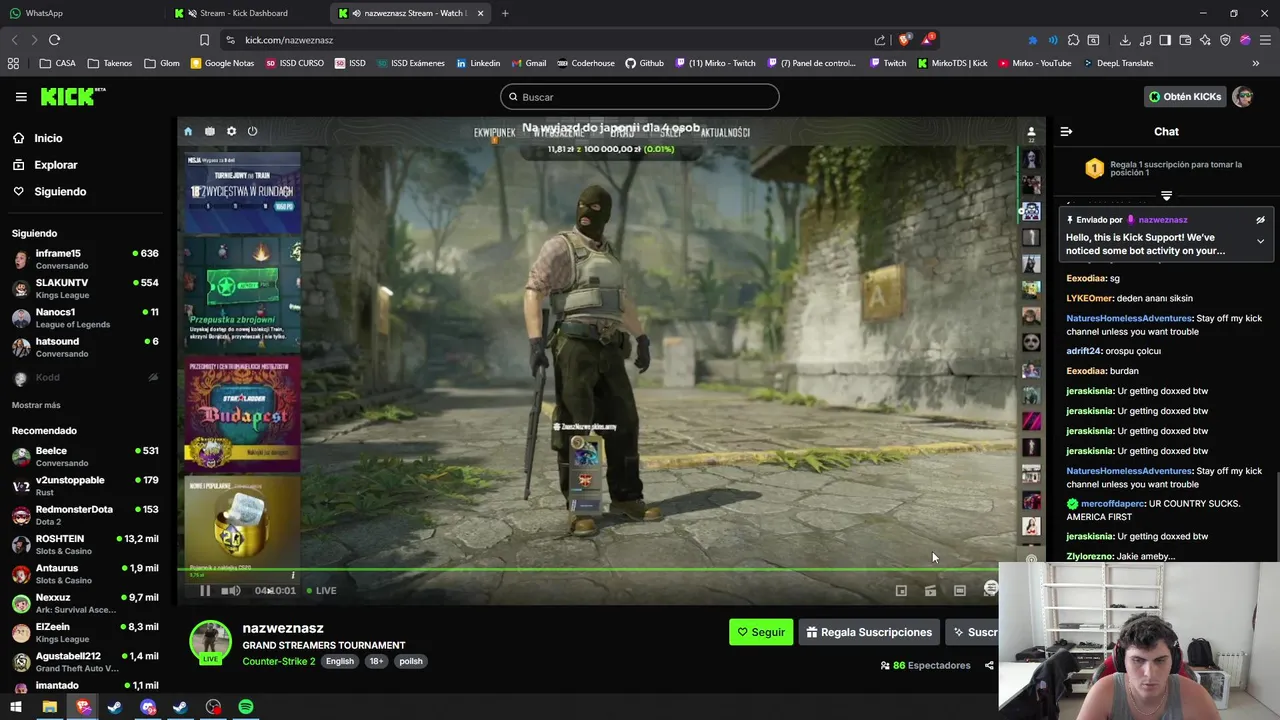Open Github bookmark

(644, 63)
